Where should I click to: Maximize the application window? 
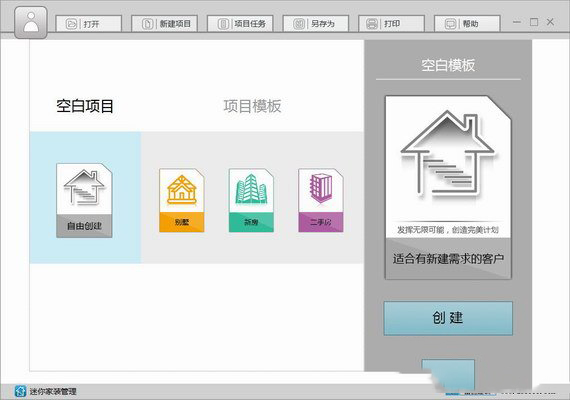pyautogui.click(x=534, y=22)
